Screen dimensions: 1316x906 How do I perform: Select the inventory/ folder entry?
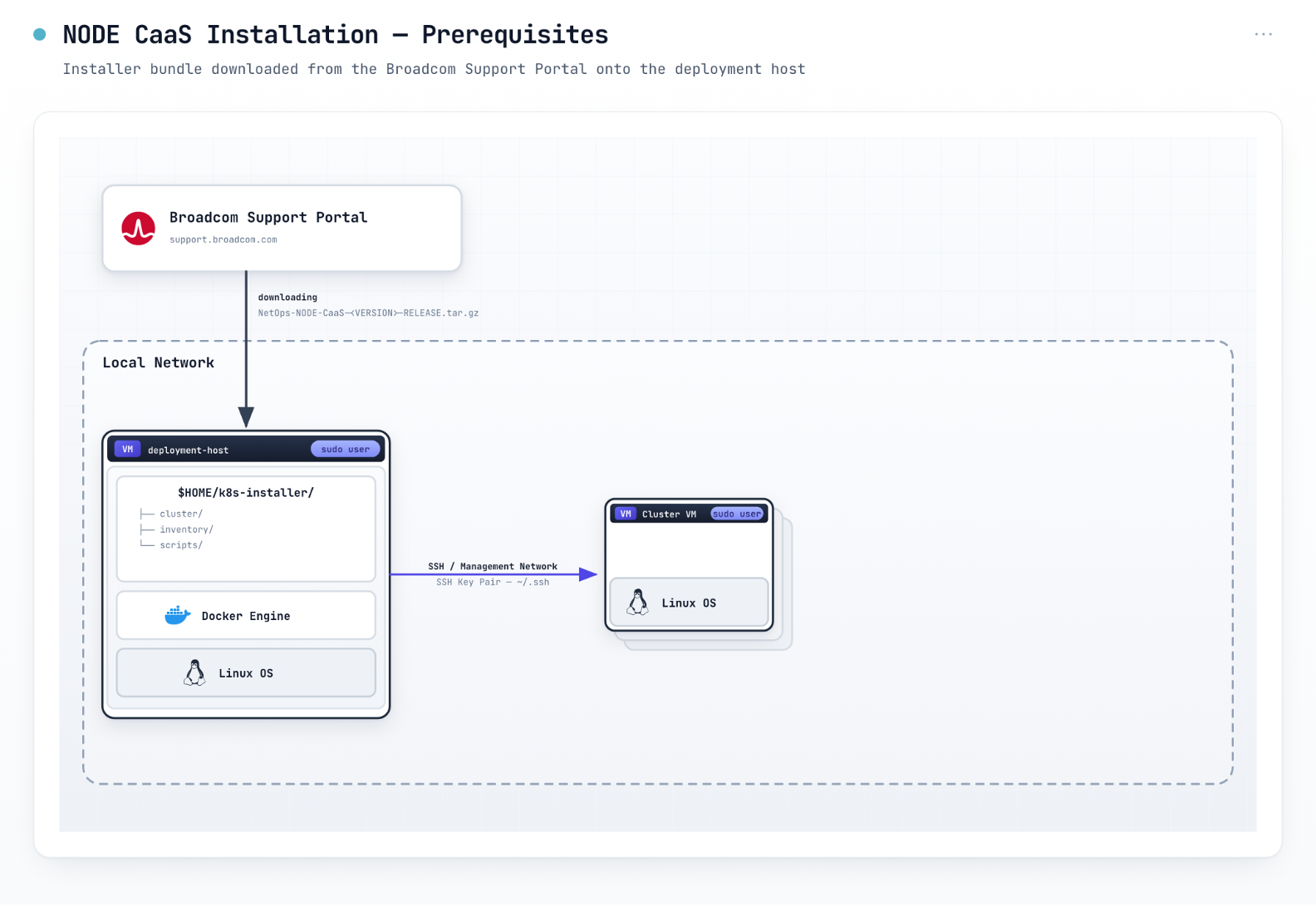[x=186, y=529]
